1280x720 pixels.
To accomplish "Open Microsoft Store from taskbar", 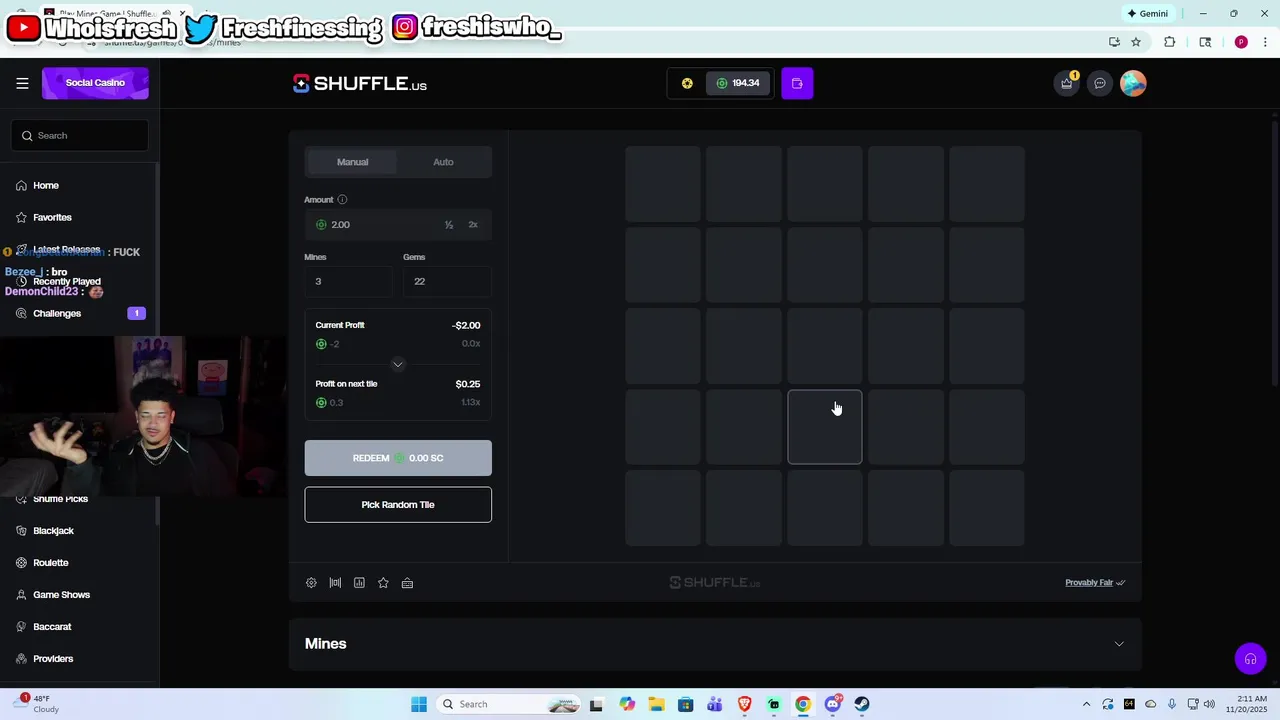I will click(685, 704).
